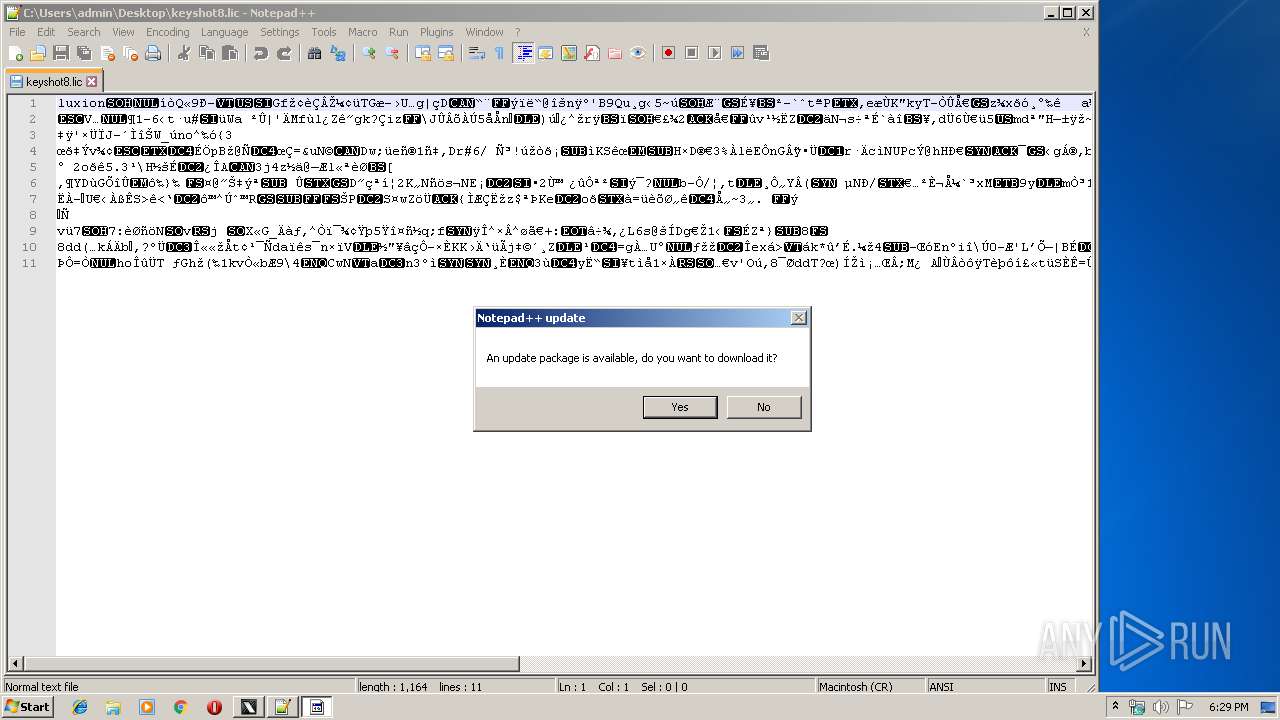Click the Redo arrow icon
The height and width of the screenshot is (720, 1280).
tap(284, 53)
